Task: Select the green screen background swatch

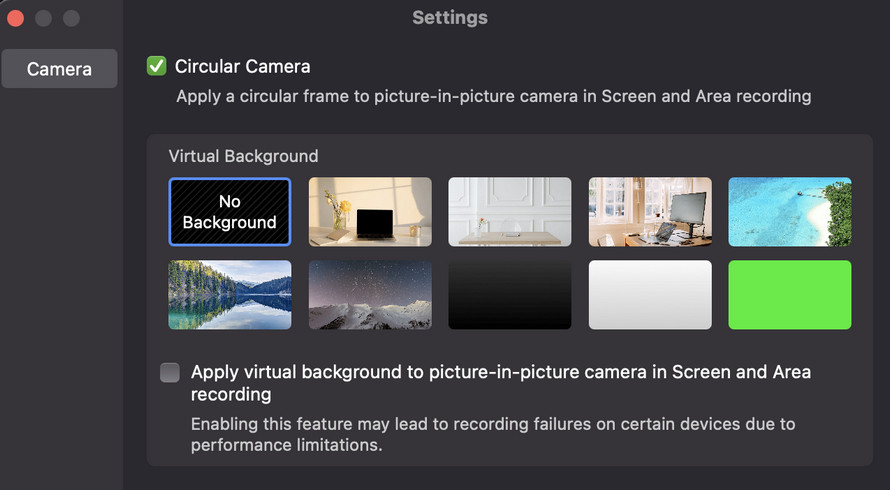Action: (790, 295)
